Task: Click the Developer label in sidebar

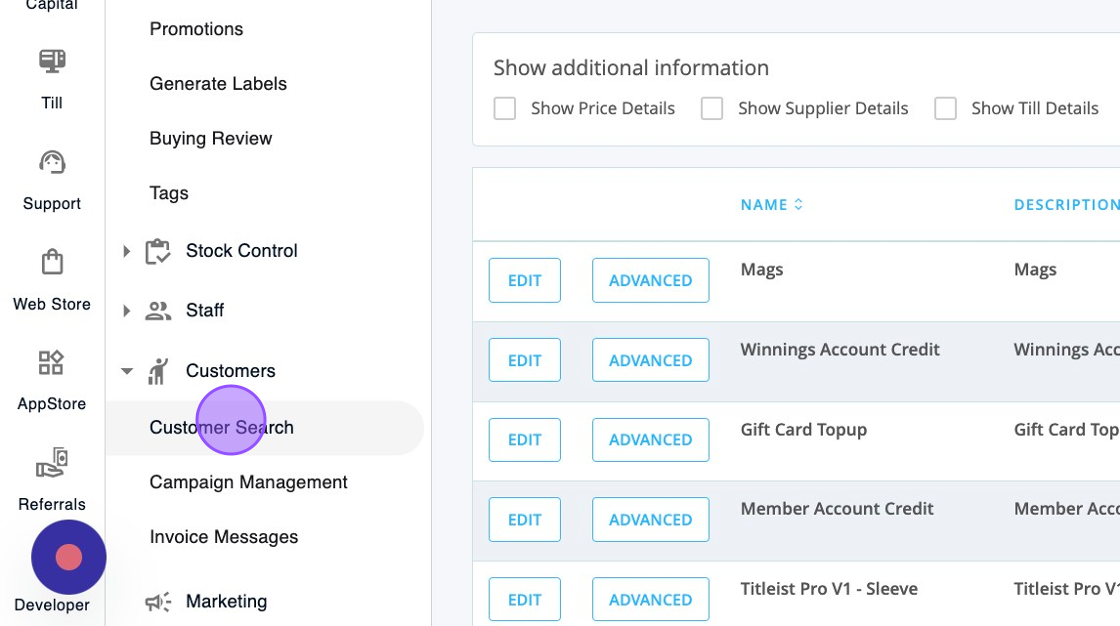Action: tap(52, 605)
